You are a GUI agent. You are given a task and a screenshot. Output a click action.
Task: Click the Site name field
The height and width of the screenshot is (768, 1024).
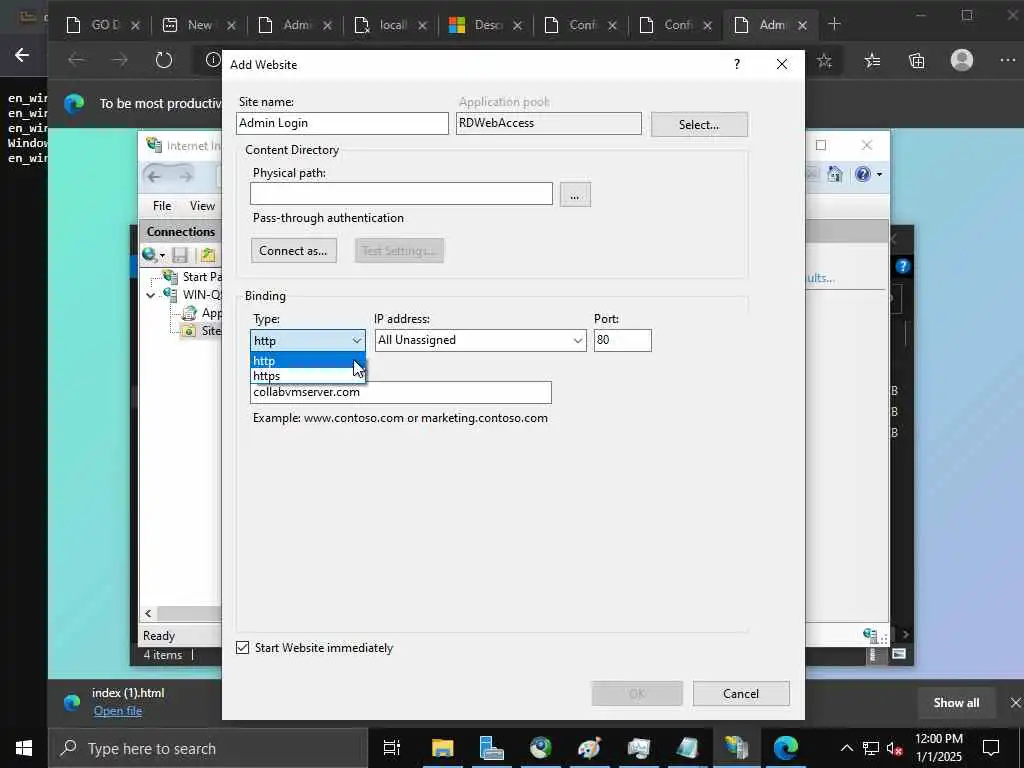(x=342, y=123)
